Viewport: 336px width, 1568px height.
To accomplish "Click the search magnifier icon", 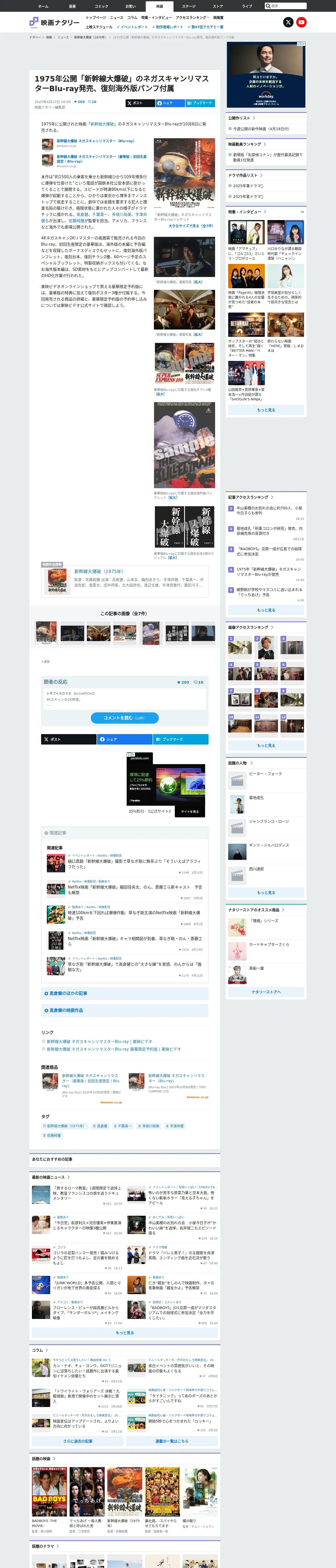I will tap(268, 5).
